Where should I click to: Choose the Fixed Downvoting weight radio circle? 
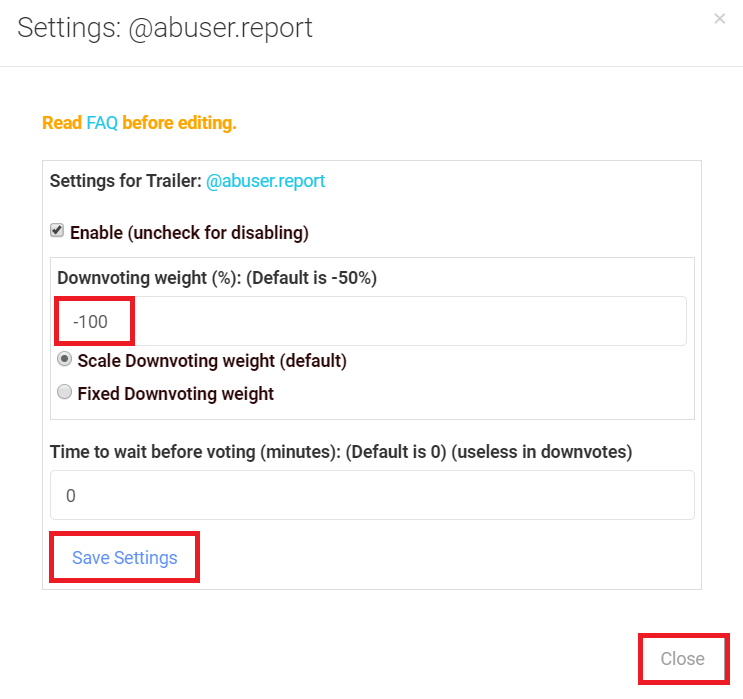(65, 392)
